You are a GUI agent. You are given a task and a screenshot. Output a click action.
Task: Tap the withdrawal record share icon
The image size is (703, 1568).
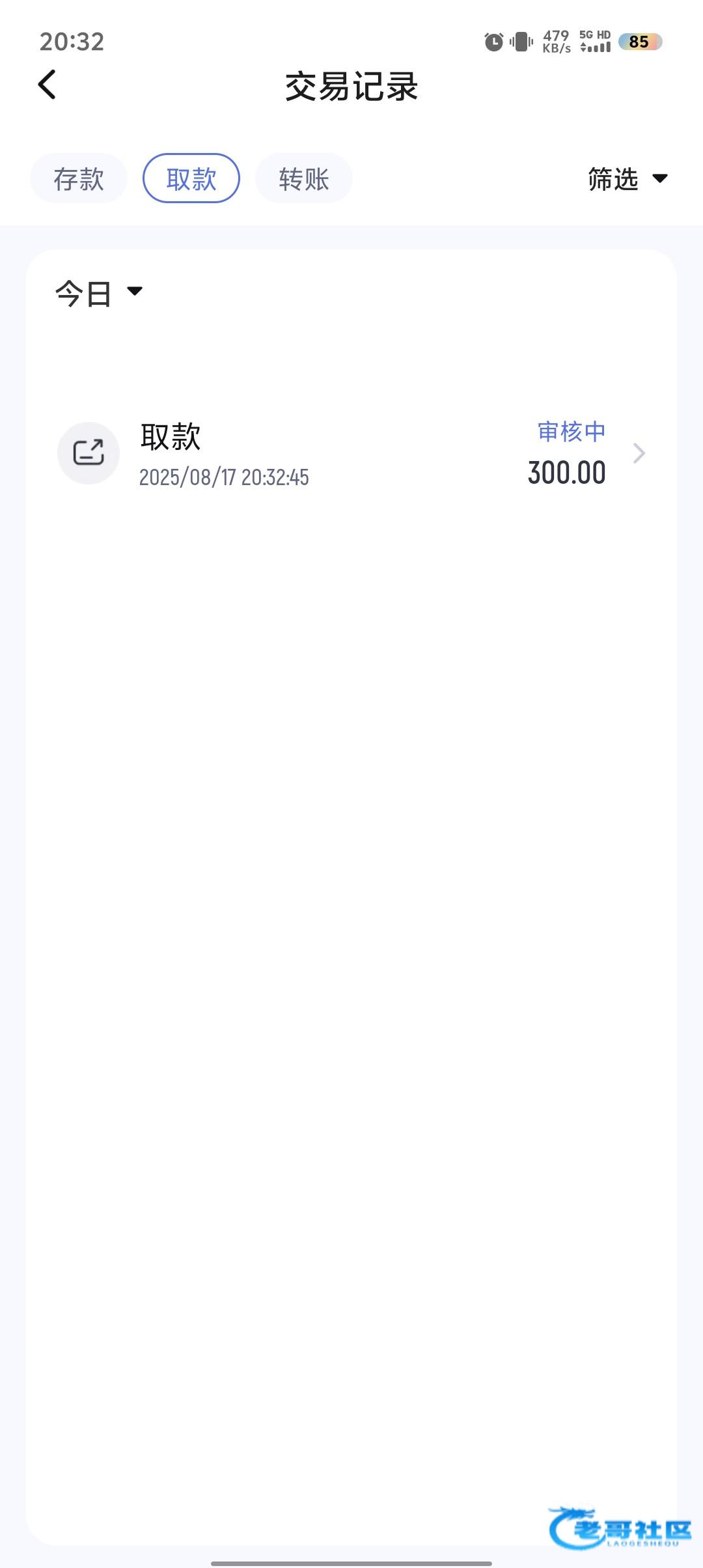point(89,453)
